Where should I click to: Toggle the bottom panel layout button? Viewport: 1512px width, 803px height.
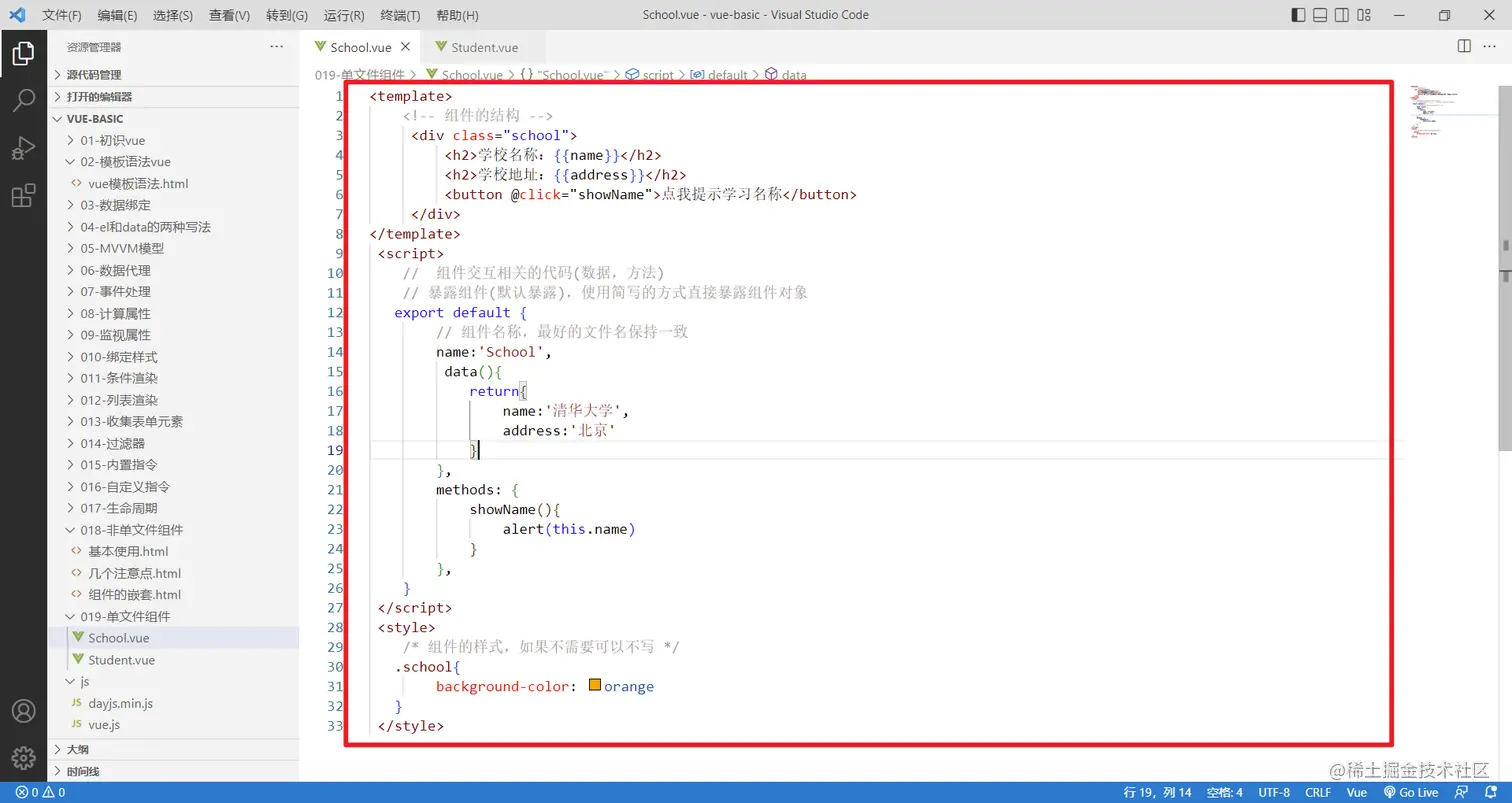click(1320, 15)
